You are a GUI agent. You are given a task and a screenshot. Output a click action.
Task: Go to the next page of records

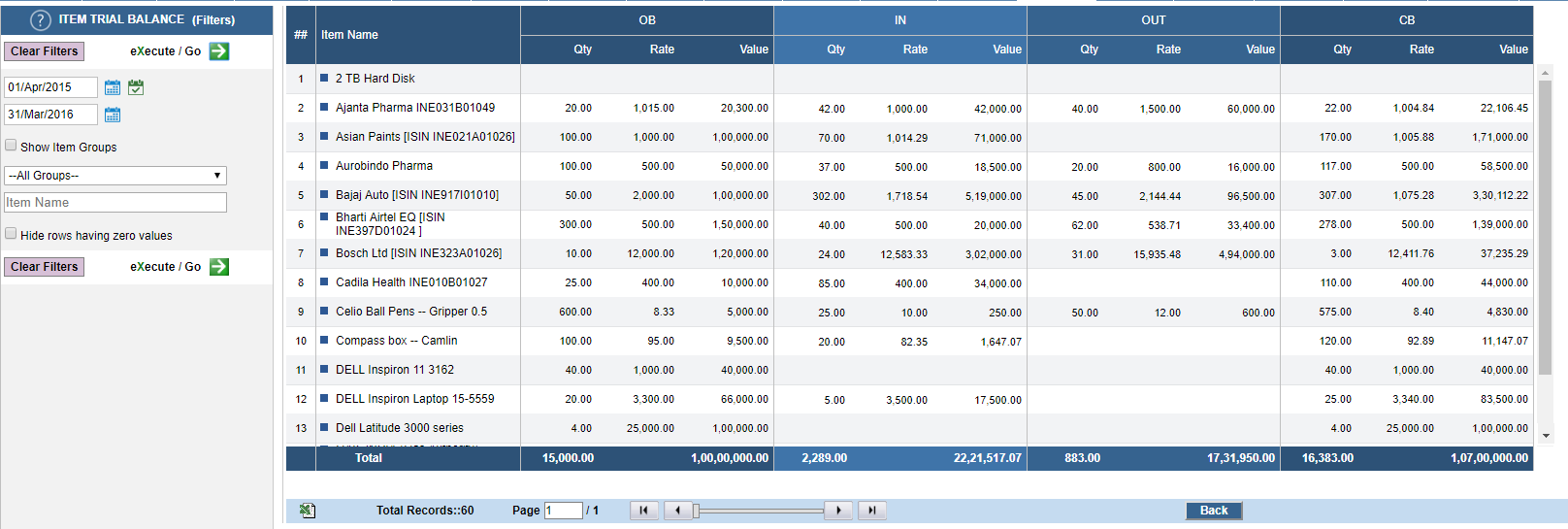[x=838, y=511]
